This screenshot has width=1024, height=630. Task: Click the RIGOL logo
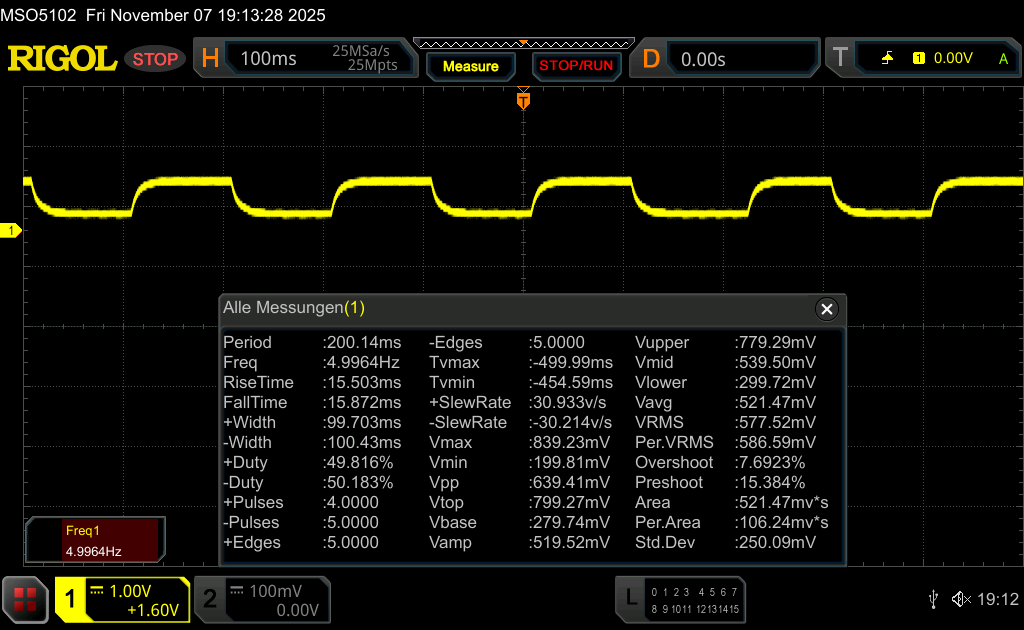pos(62,59)
